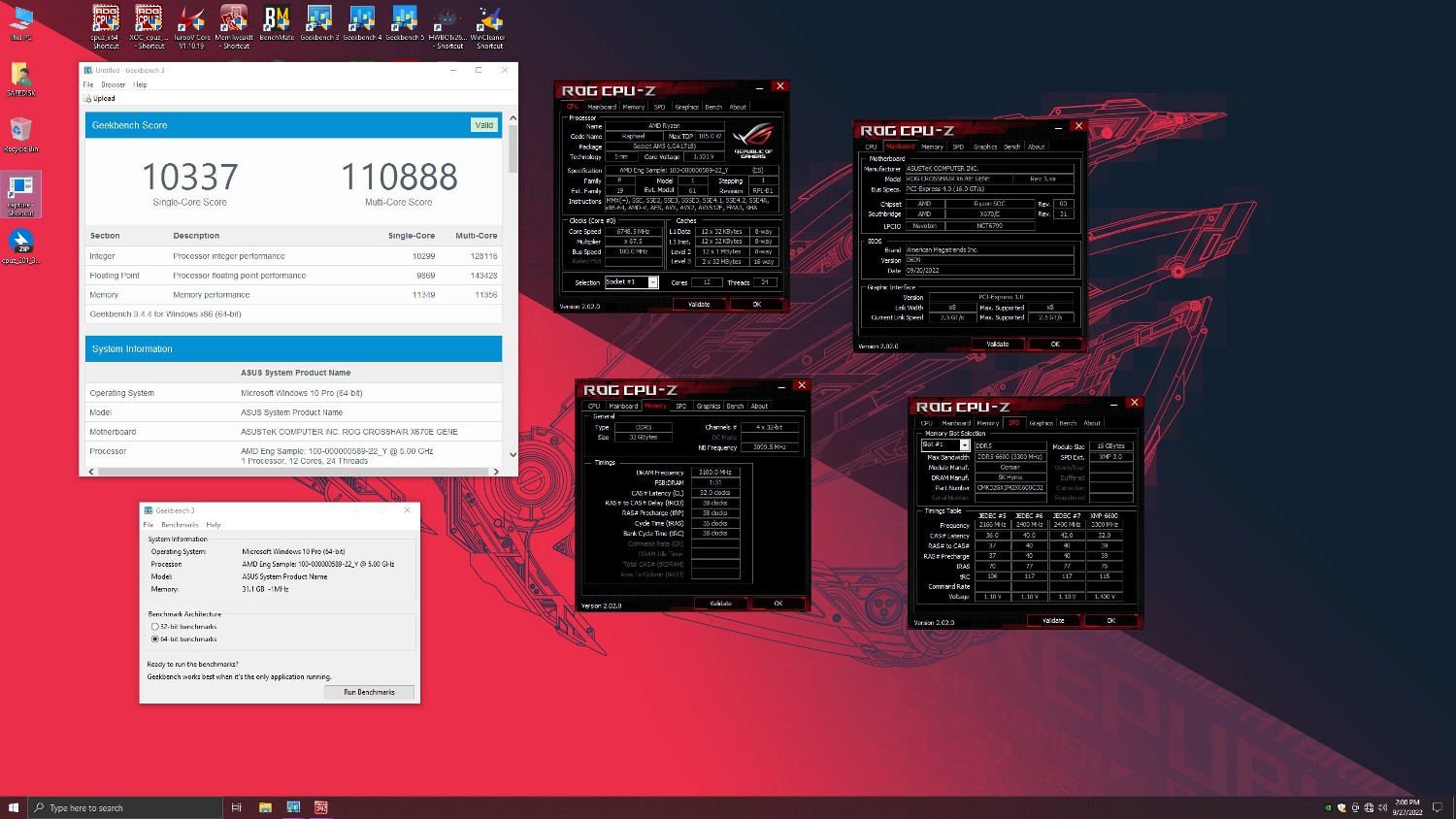Open the XOC_cpuz shortcut desktop icon
The image size is (1456, 819).
click(x=149, y=26)
